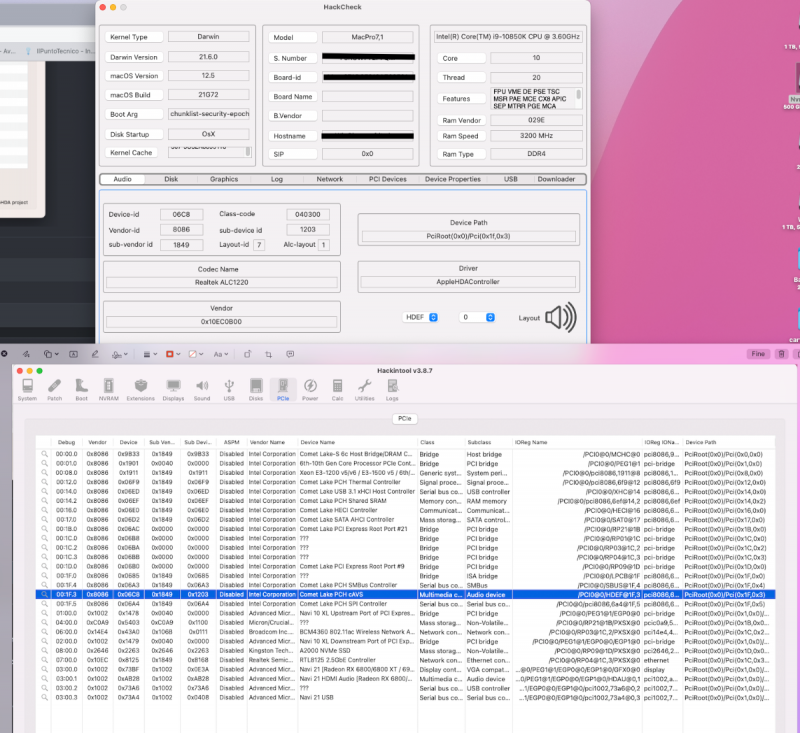Image resolution: width=800 pixels, height=733 pixels.
Task: Sort table by the Device Path column header
Action: 729,442
